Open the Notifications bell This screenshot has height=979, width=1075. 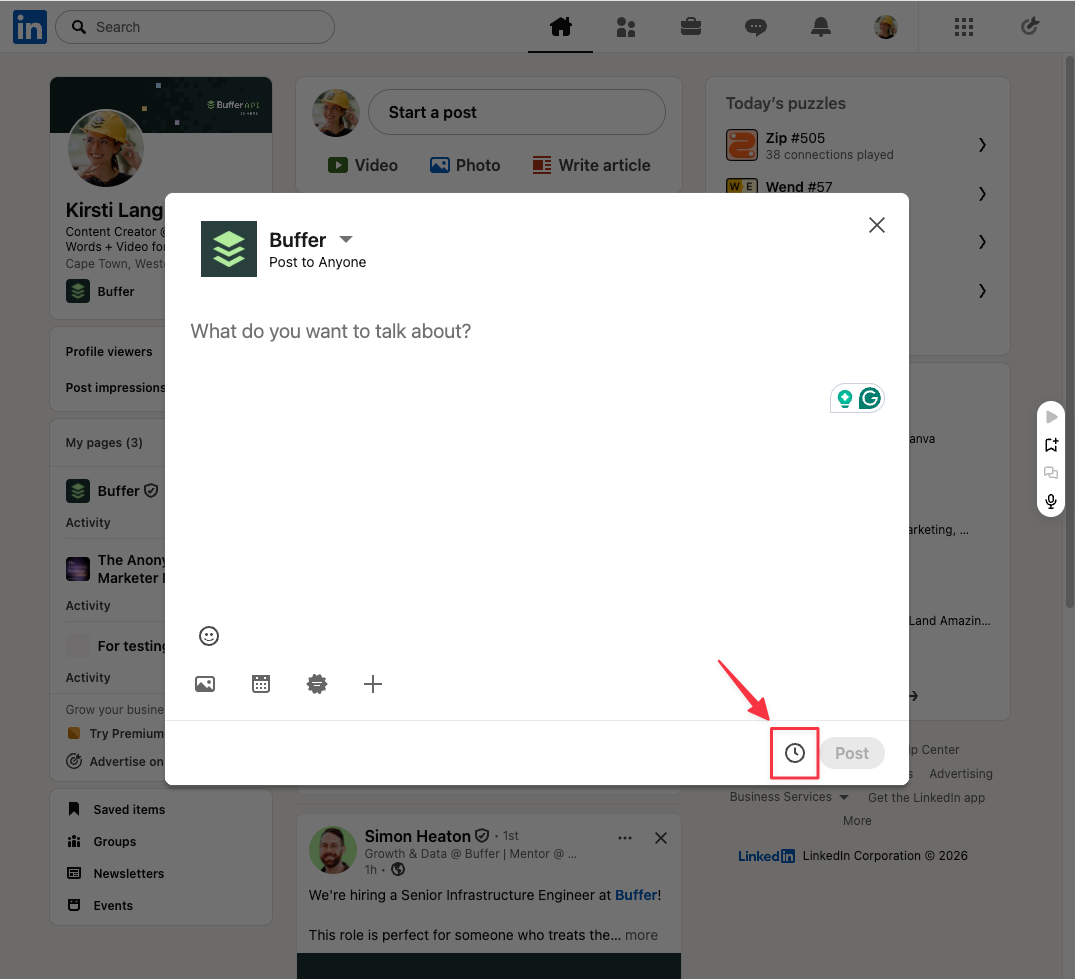point(821,27)
